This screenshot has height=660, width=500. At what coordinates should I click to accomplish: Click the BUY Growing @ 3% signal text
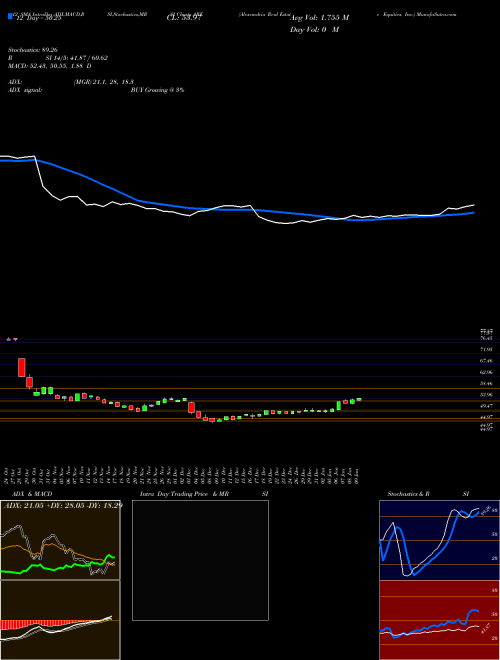(157, 90)
